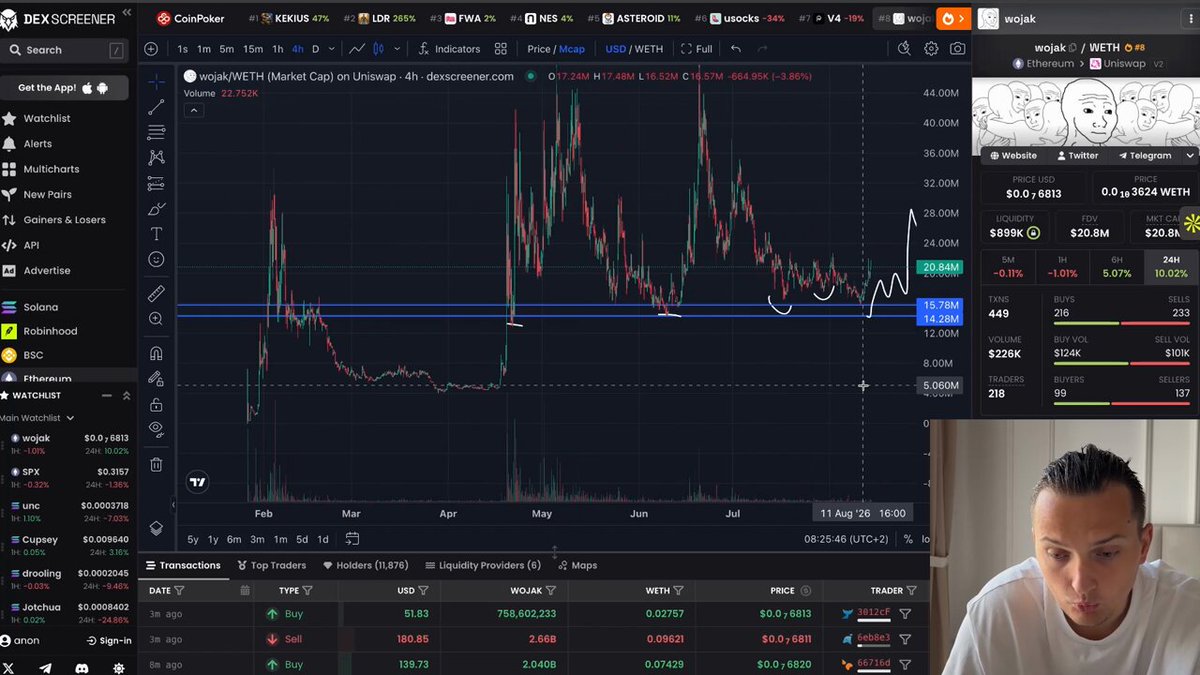The image size is (1200, 675).
Task: Open the indicator templates grid icon
Action: point(501,49)
